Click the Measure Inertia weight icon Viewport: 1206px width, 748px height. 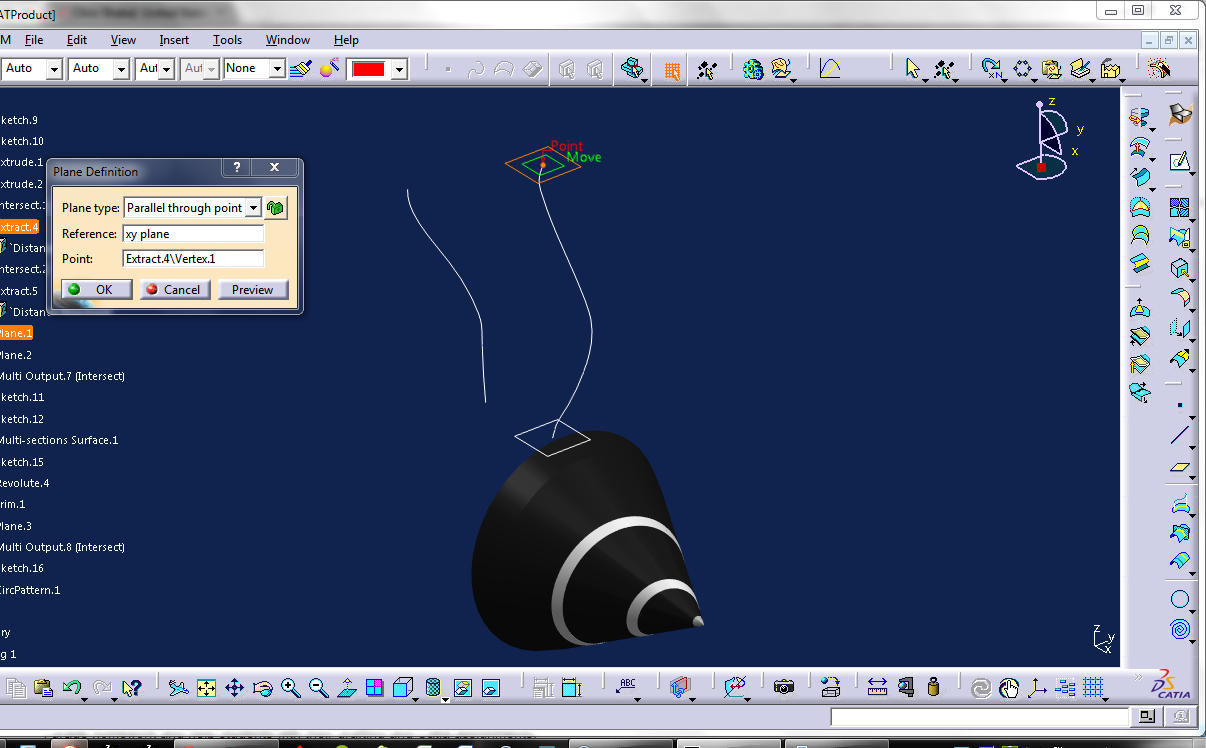pyautogui.click(x=934, y=687)
